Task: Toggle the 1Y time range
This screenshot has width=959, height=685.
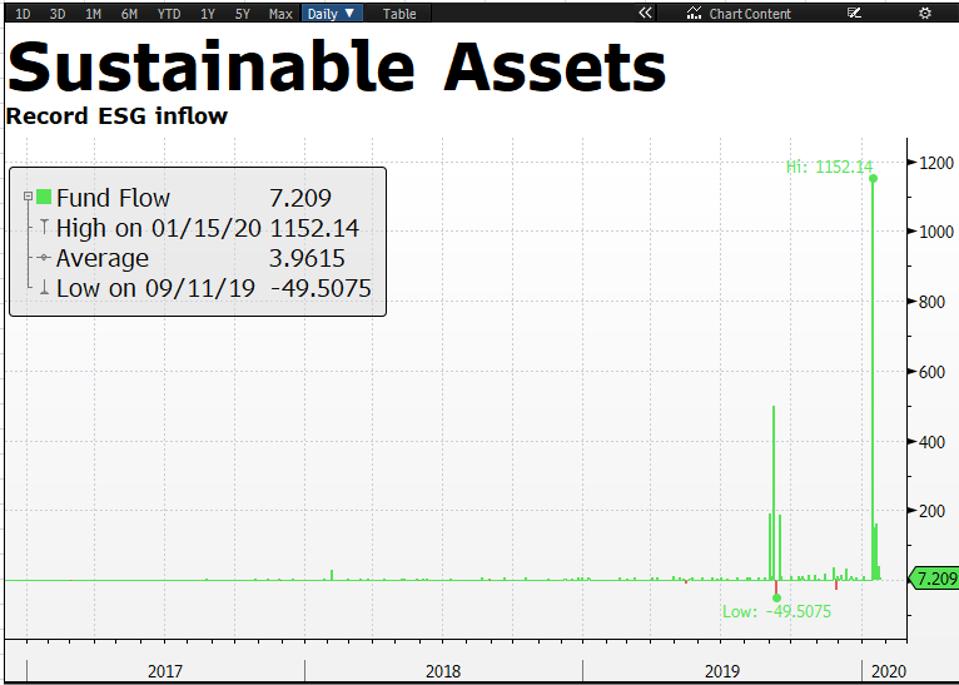Action: [x=206, y=13]
